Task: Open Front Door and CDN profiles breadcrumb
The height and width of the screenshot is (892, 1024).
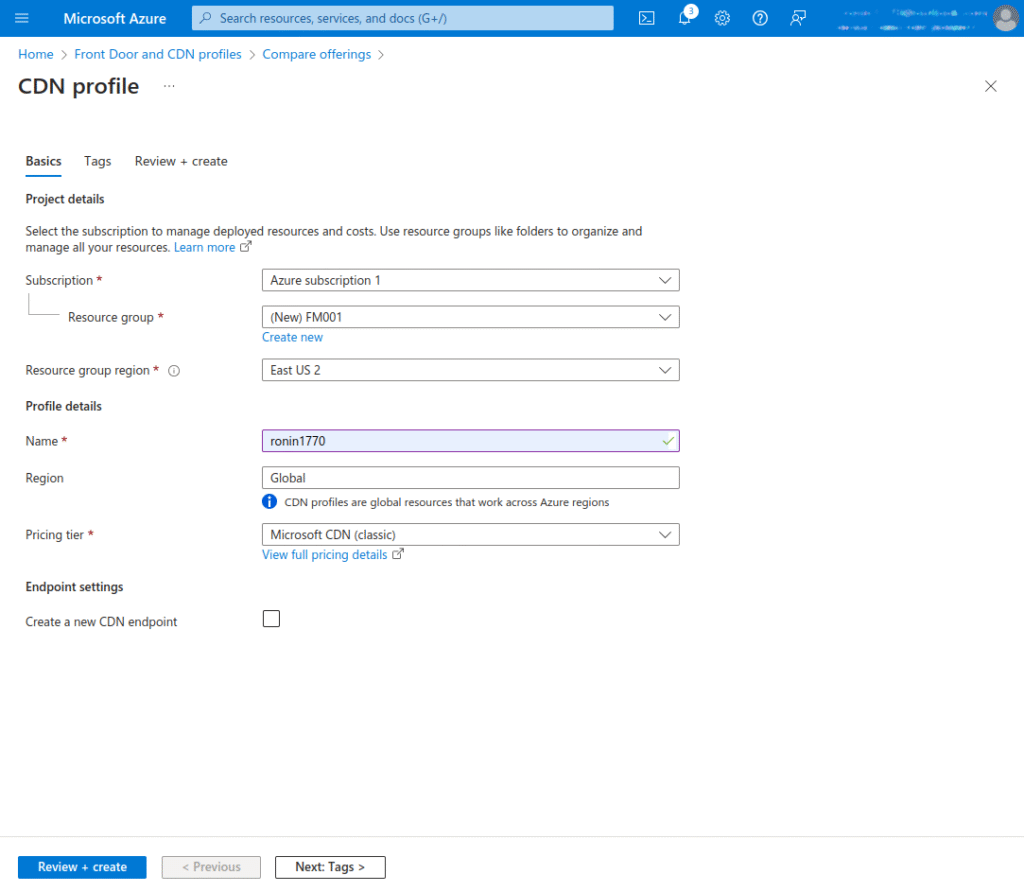Action: click(158, 54)
